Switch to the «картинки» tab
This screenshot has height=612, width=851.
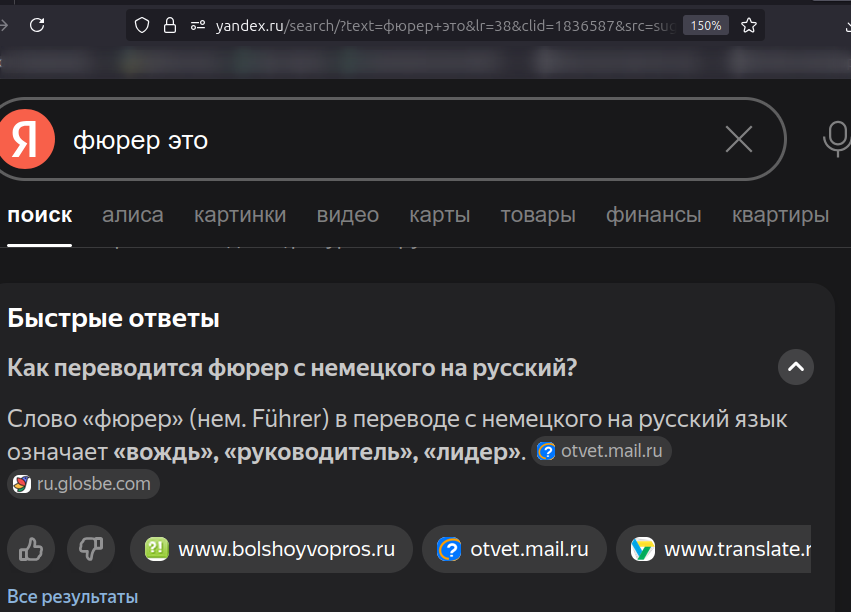(x=240, y=215)
